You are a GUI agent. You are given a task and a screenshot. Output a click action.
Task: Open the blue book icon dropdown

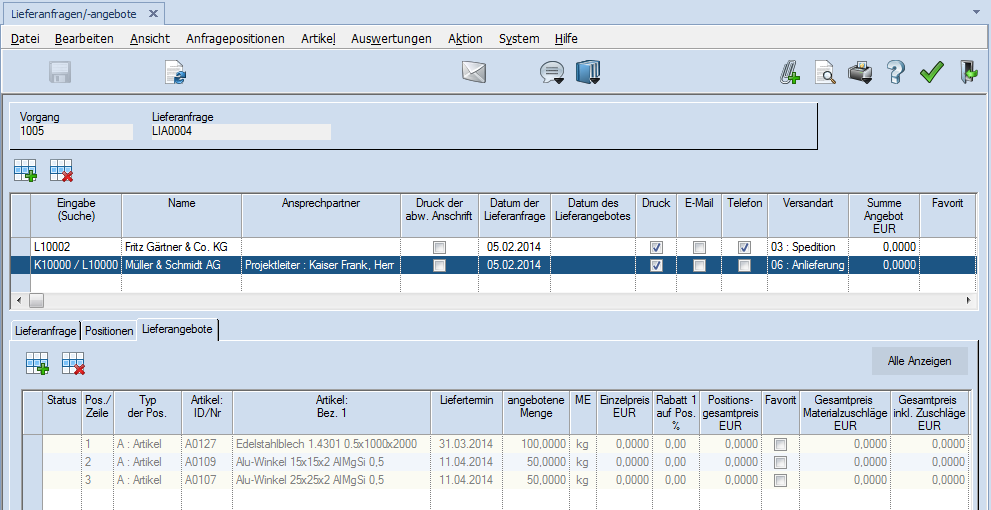pyautogui.click(x=589, y=73)
